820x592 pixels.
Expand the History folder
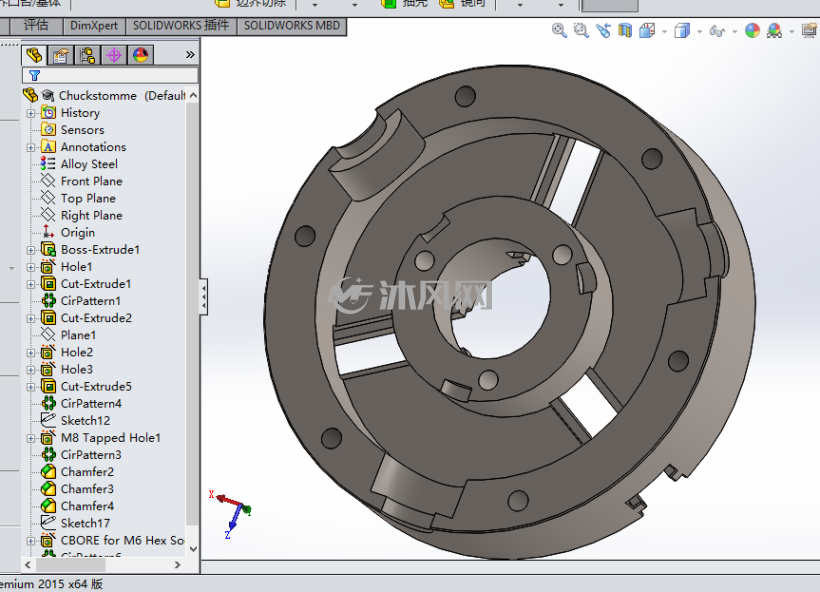31,113
